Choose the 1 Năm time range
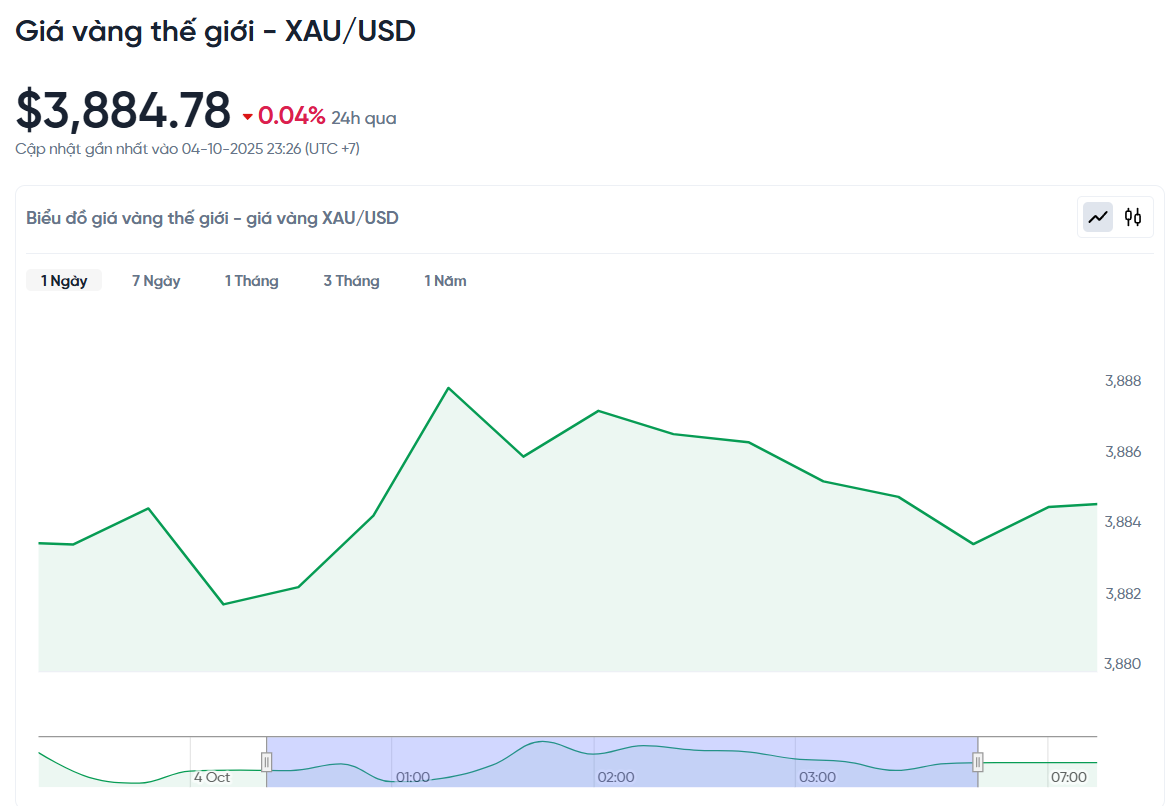Image resolution: width=1165 pixels, height=806 pixels. click(445, 281)
